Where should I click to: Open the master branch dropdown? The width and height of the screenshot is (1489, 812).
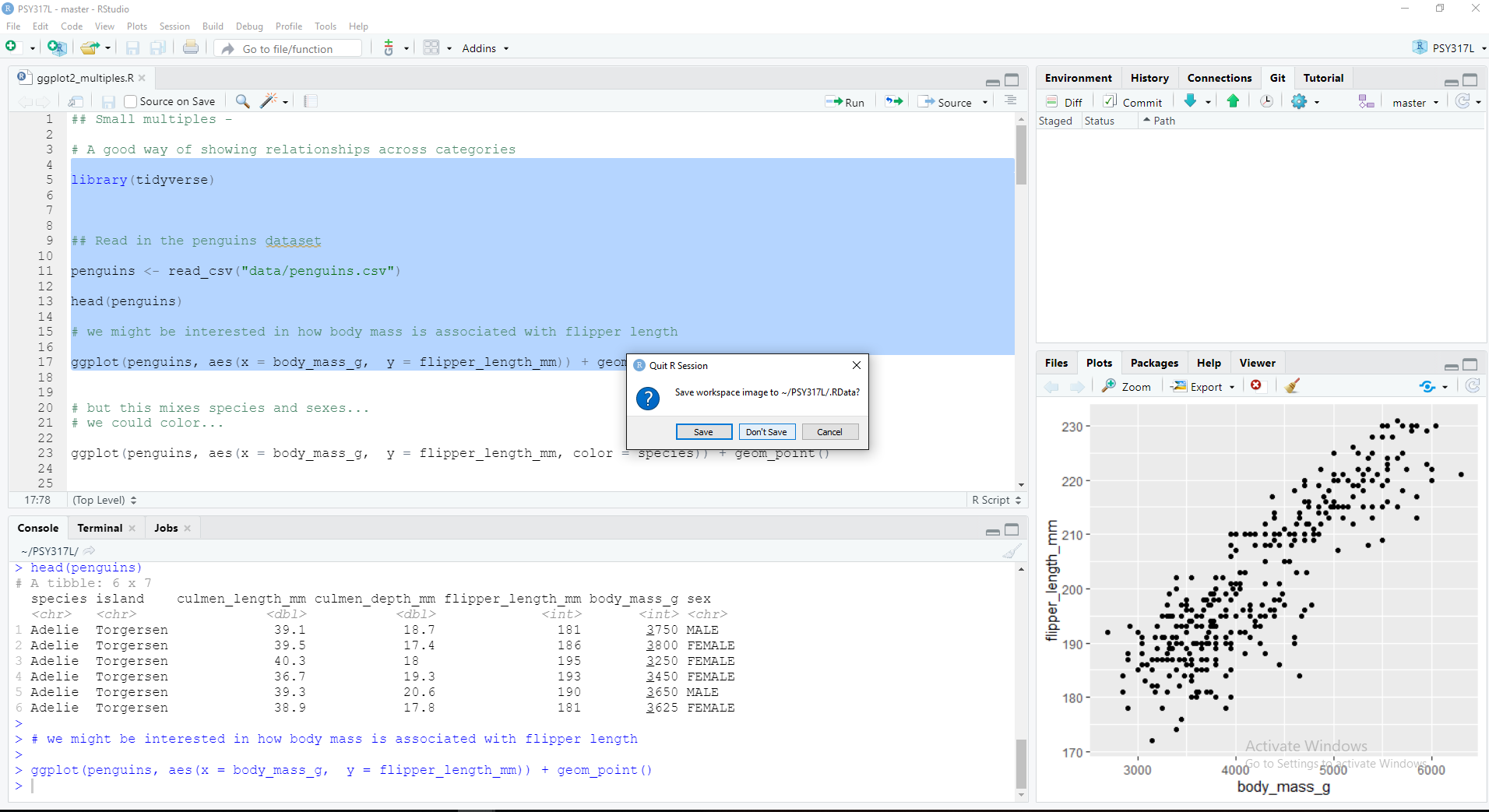(1415, 102)
